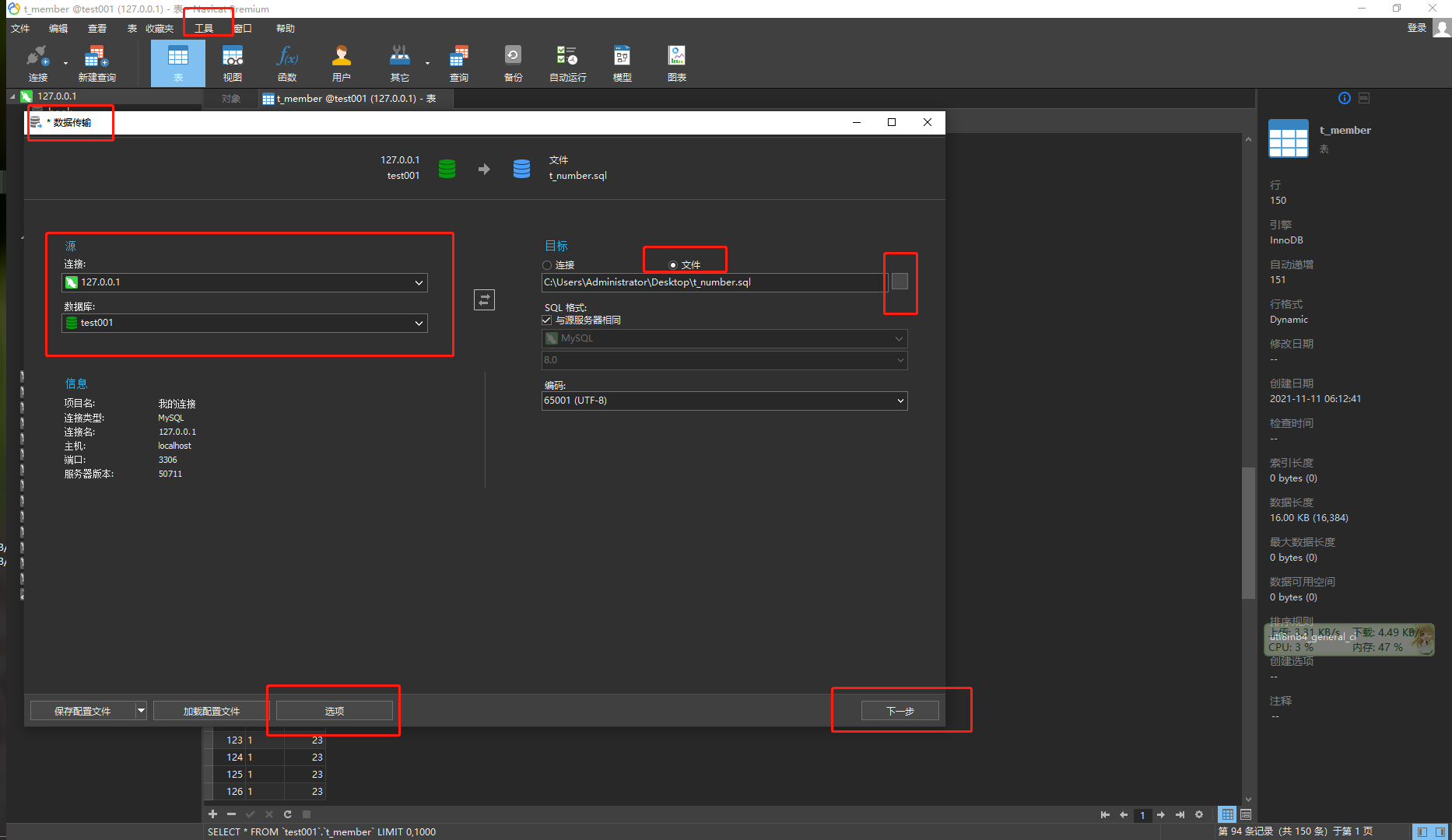Open the source 数据库 dropdown showing test001
Image resolution: width=1452 pixels, height=840 pixels.
(244, 323)
